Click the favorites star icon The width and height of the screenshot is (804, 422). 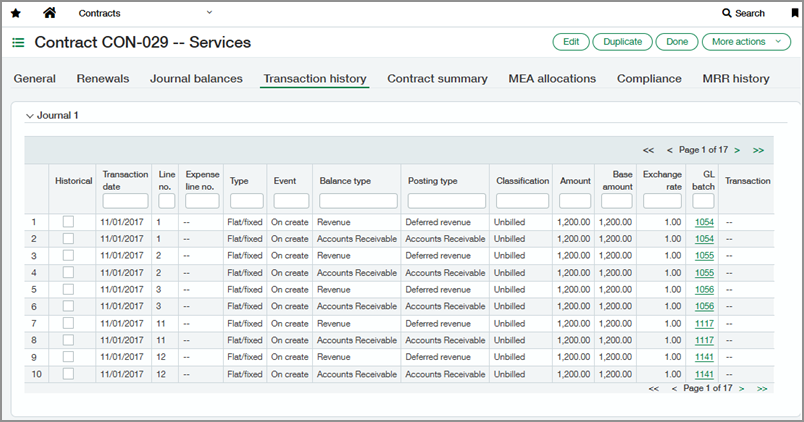pos(15,13)
